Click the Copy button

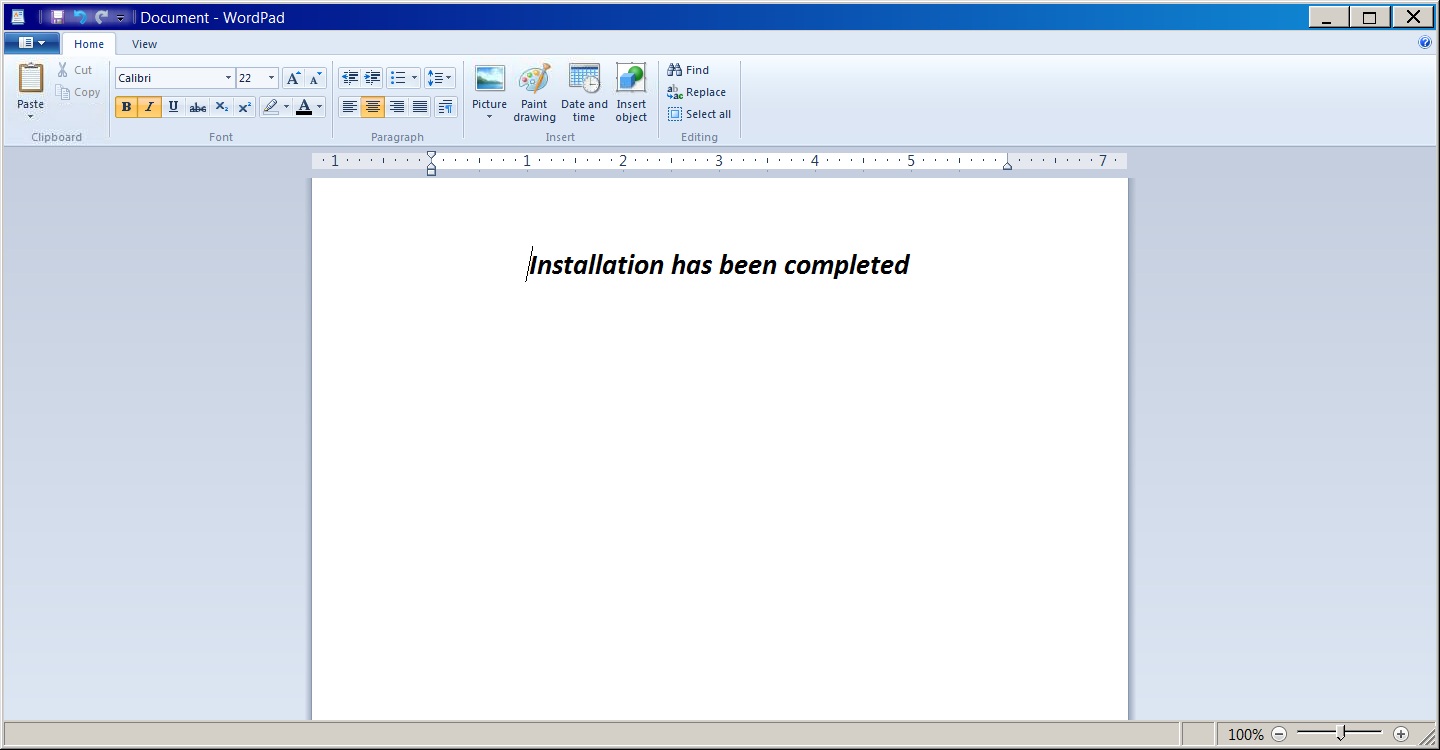point(78,92)
